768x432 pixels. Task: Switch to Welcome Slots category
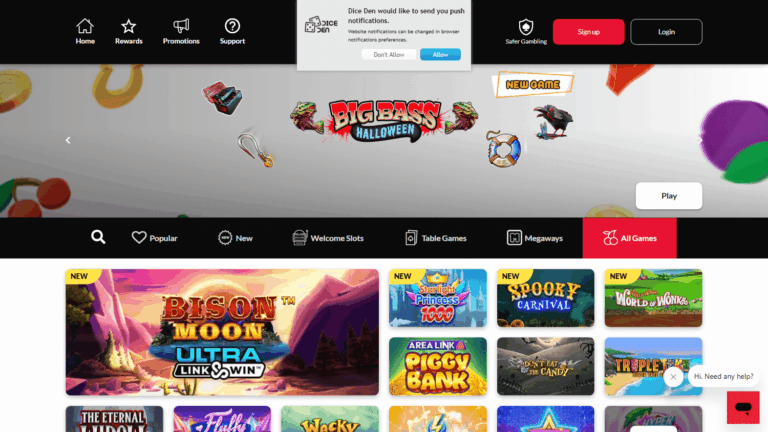click(328, 238)
